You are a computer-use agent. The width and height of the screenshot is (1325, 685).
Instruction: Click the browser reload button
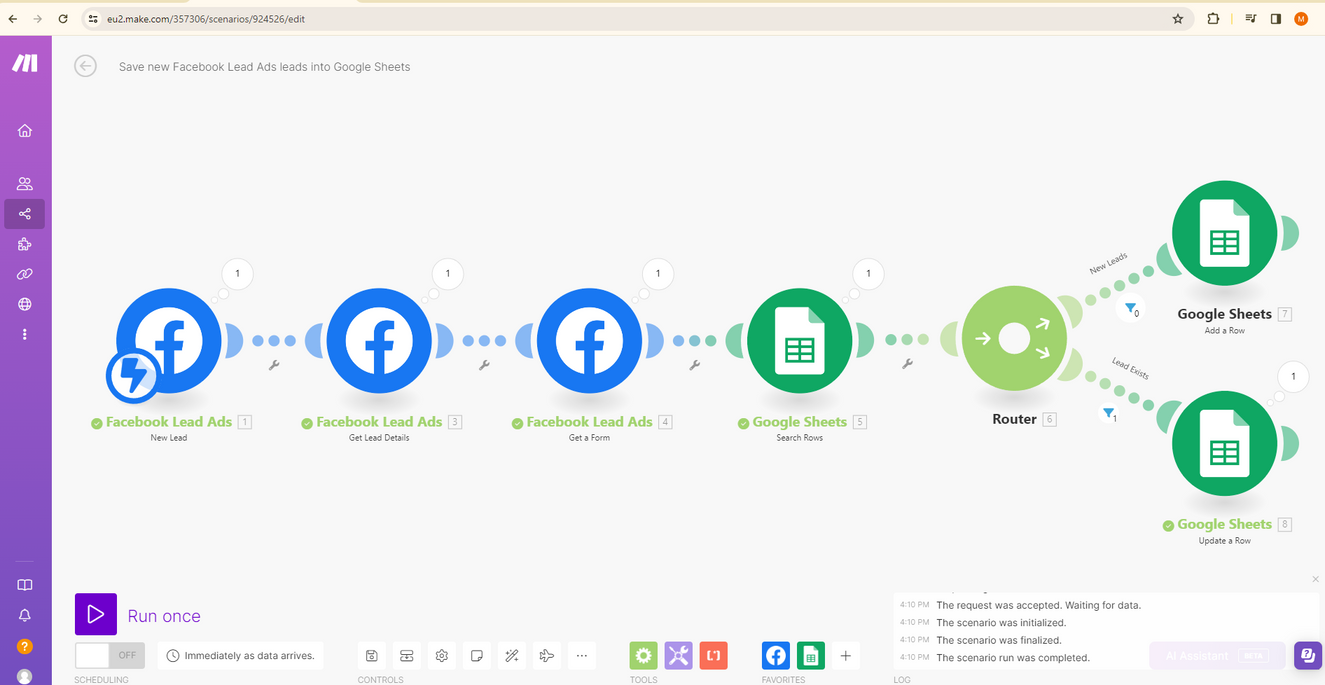[x=63, y=18]
